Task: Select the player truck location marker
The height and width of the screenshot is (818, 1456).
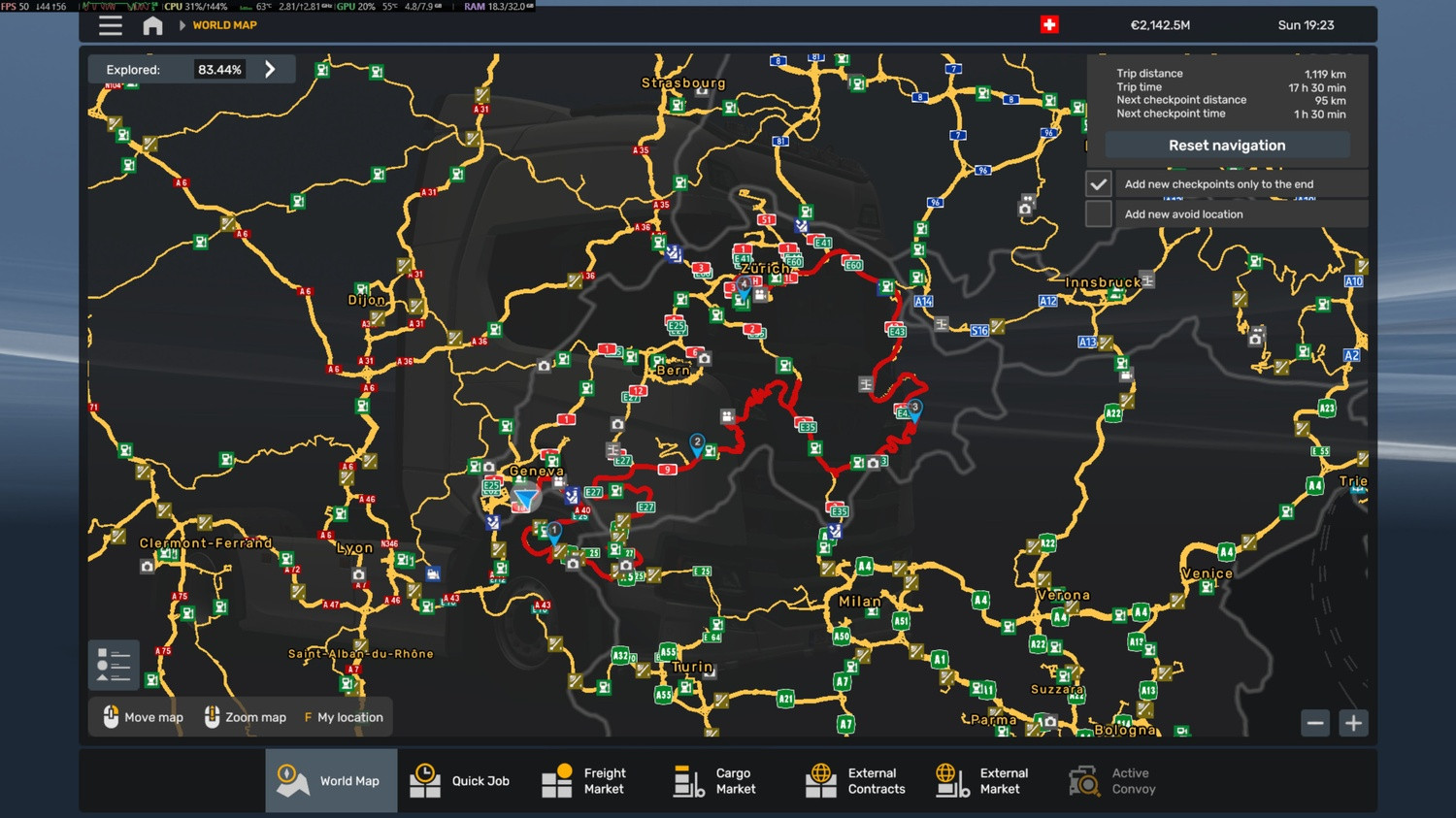Action: coord(525,499)
